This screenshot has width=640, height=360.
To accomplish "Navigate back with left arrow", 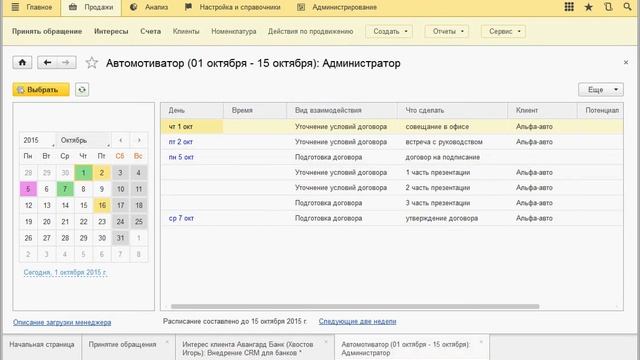I will pos(47,62).
